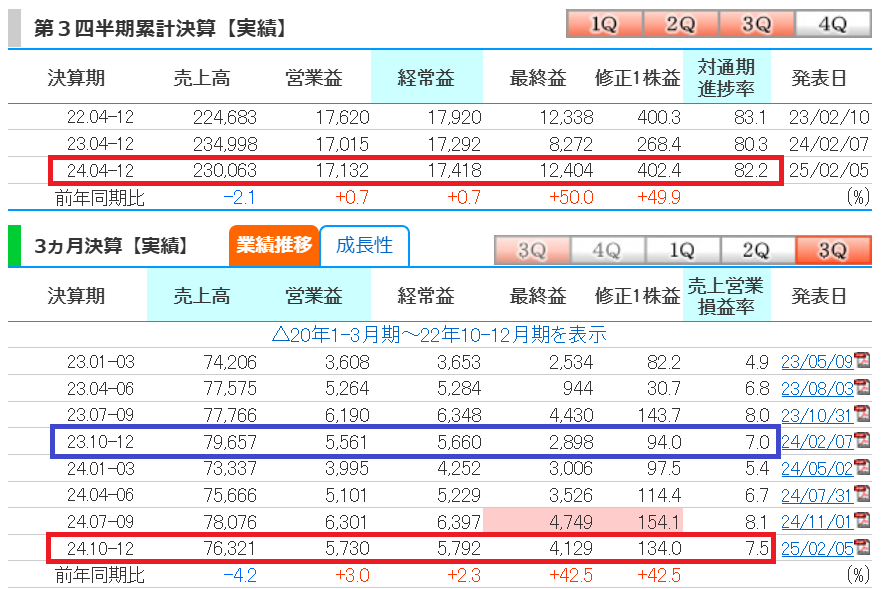Viewport: 881px width, 589px height.
Task: Open 24/05/02 announcement link
Action: pos(817,468)
